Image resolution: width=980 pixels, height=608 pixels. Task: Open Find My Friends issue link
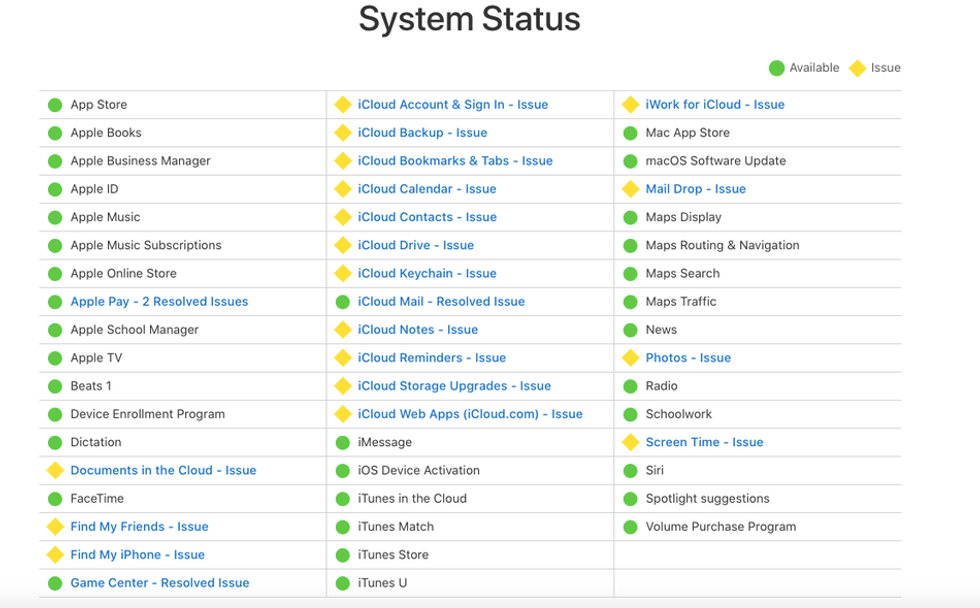click(x=139, y=527)
